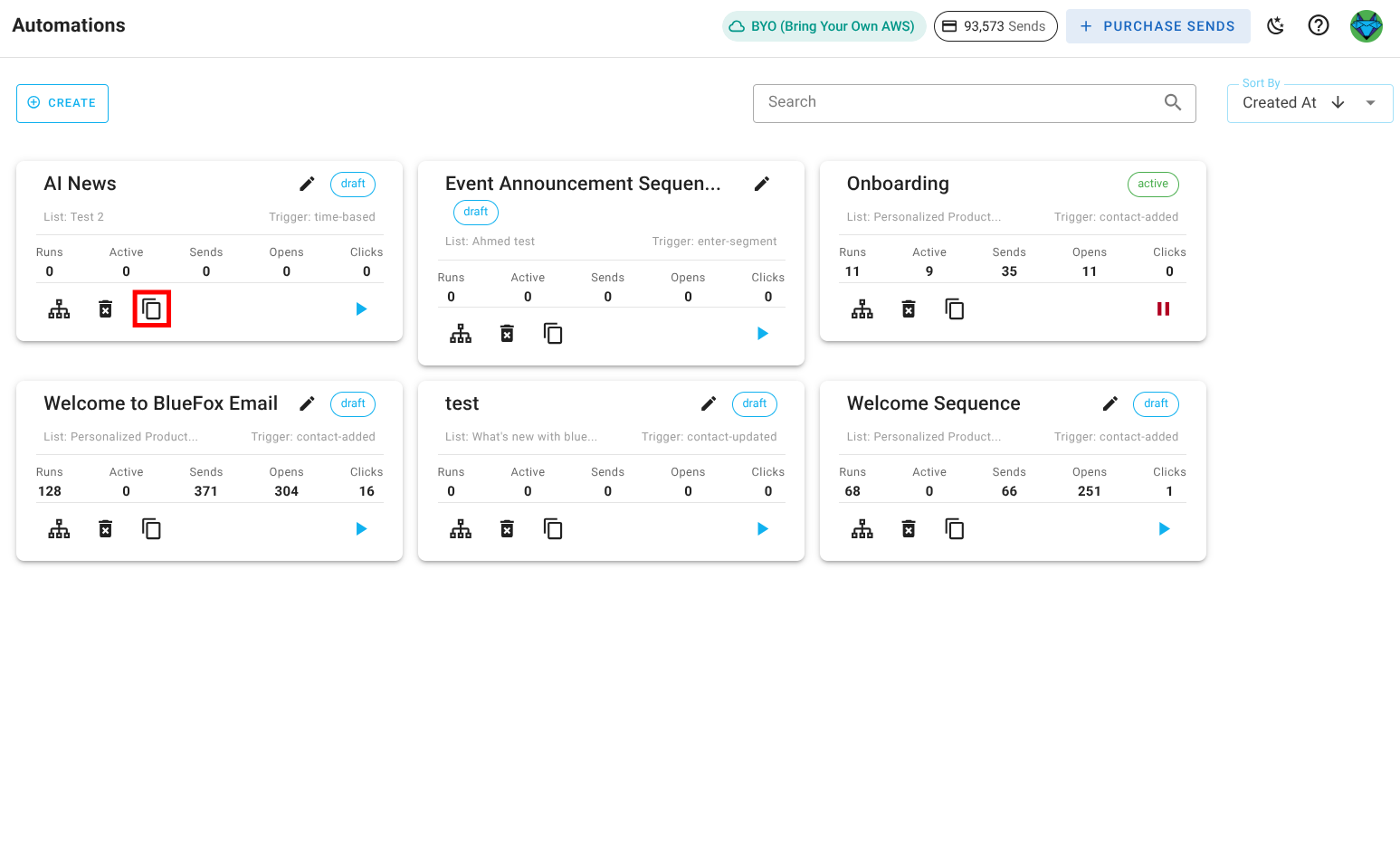This screenshot has height=863, width=1400.
Task: Start the test automation
Action: pyautogui.click(x=763, y=529)
